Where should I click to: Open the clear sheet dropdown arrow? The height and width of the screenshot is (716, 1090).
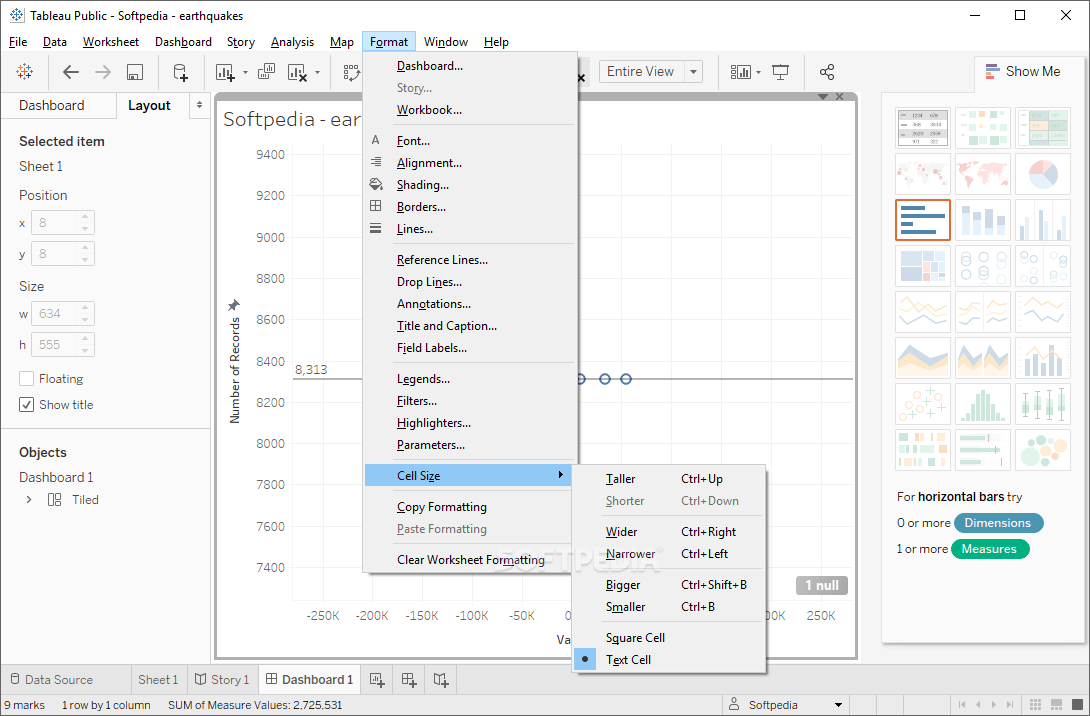[318, 72]
